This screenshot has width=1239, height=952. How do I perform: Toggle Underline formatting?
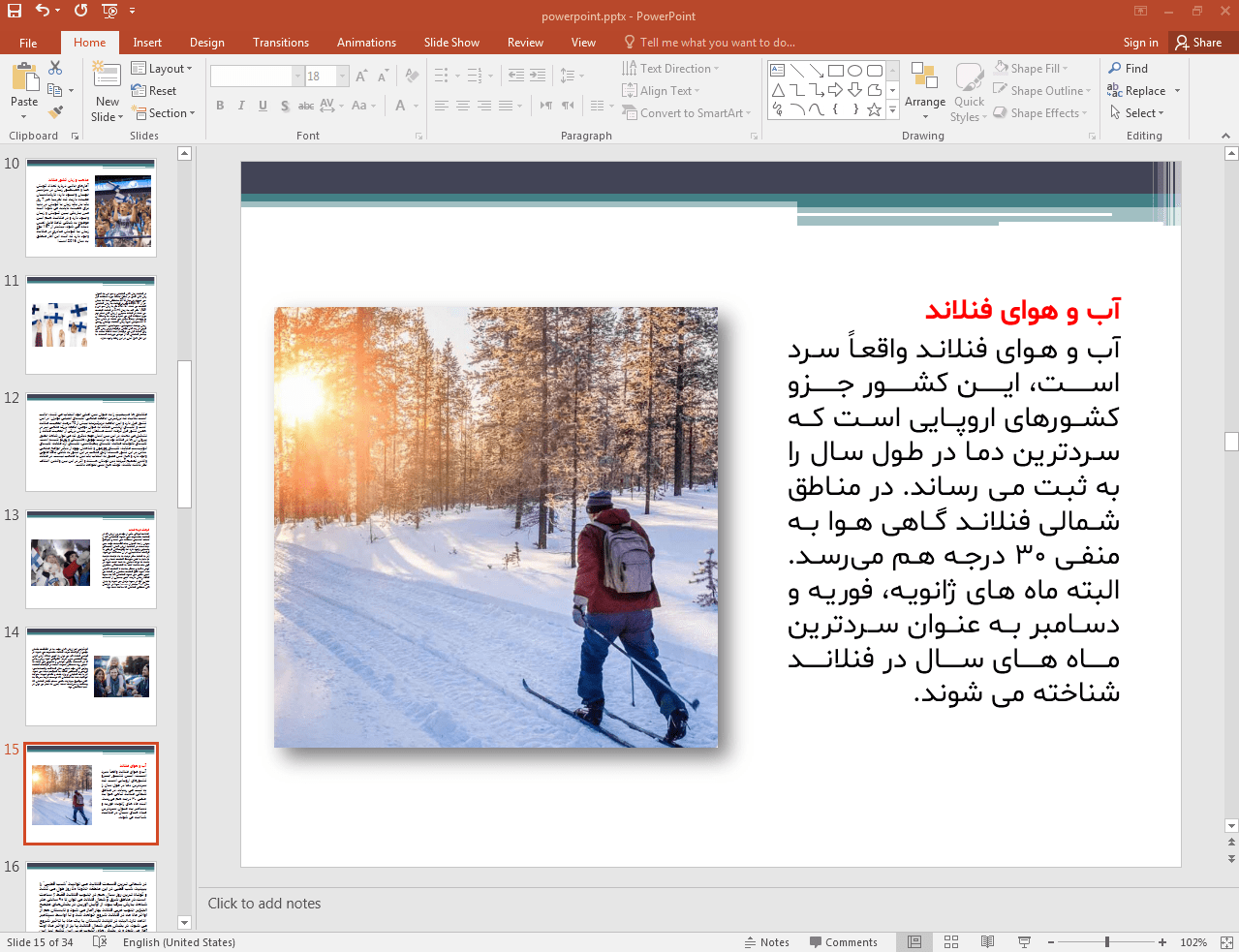[263, 106]
